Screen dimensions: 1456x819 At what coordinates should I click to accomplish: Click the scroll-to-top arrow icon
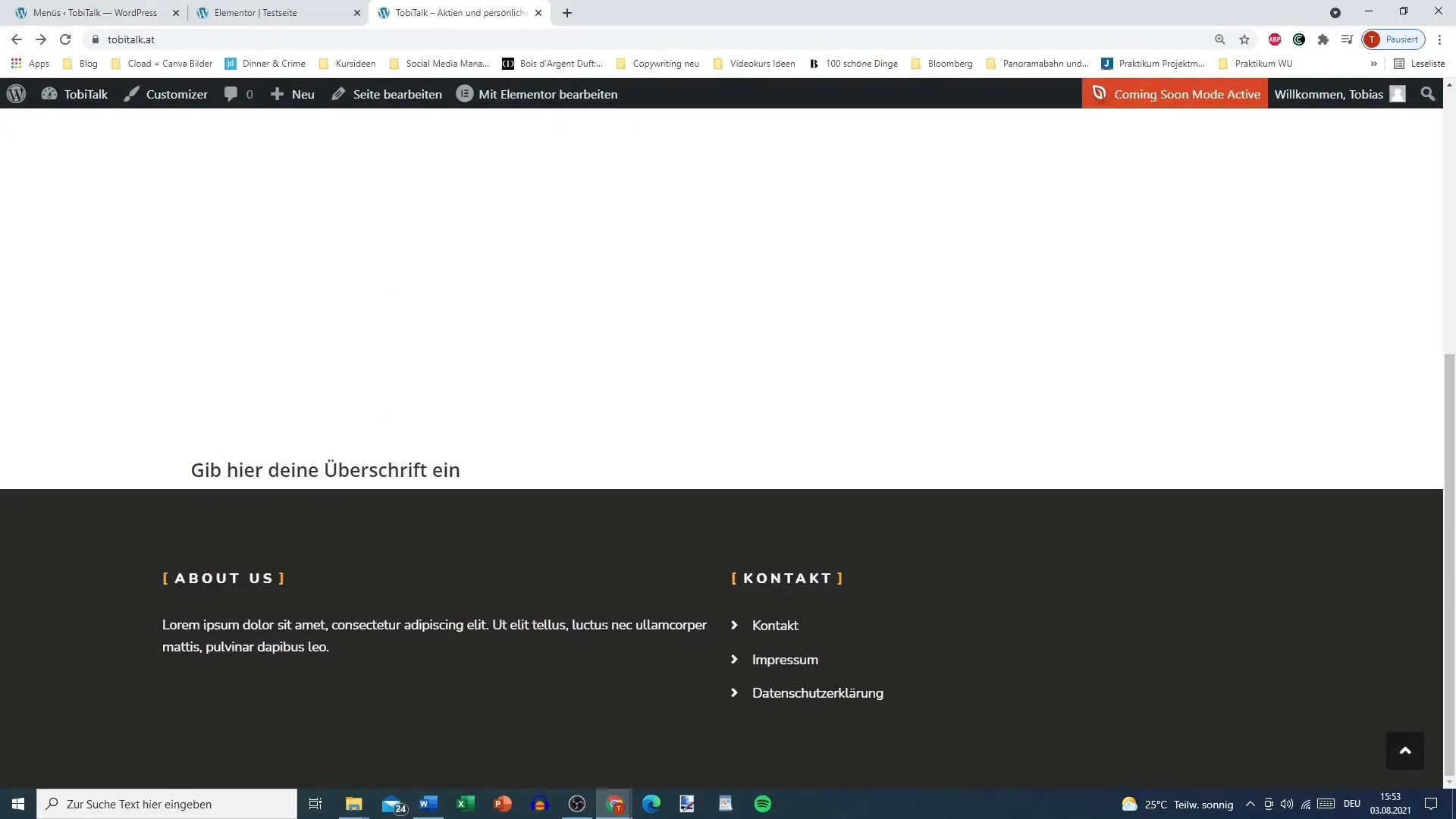coord(1406,749)
